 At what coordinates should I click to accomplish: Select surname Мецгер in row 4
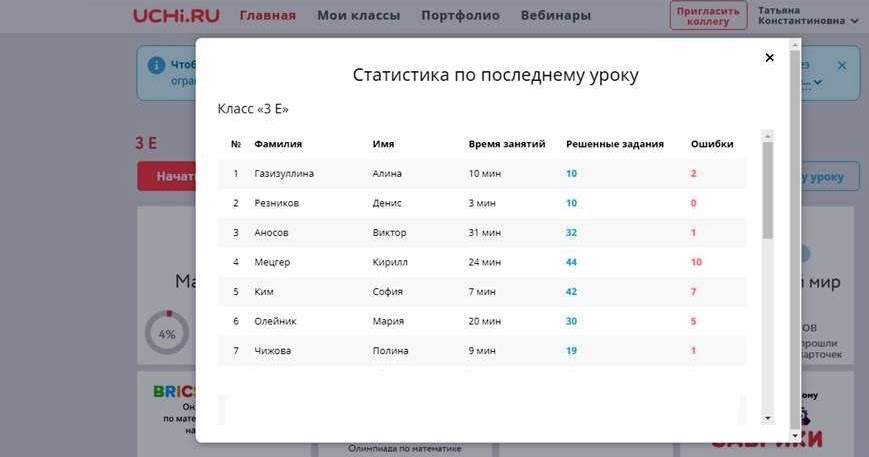272,262
